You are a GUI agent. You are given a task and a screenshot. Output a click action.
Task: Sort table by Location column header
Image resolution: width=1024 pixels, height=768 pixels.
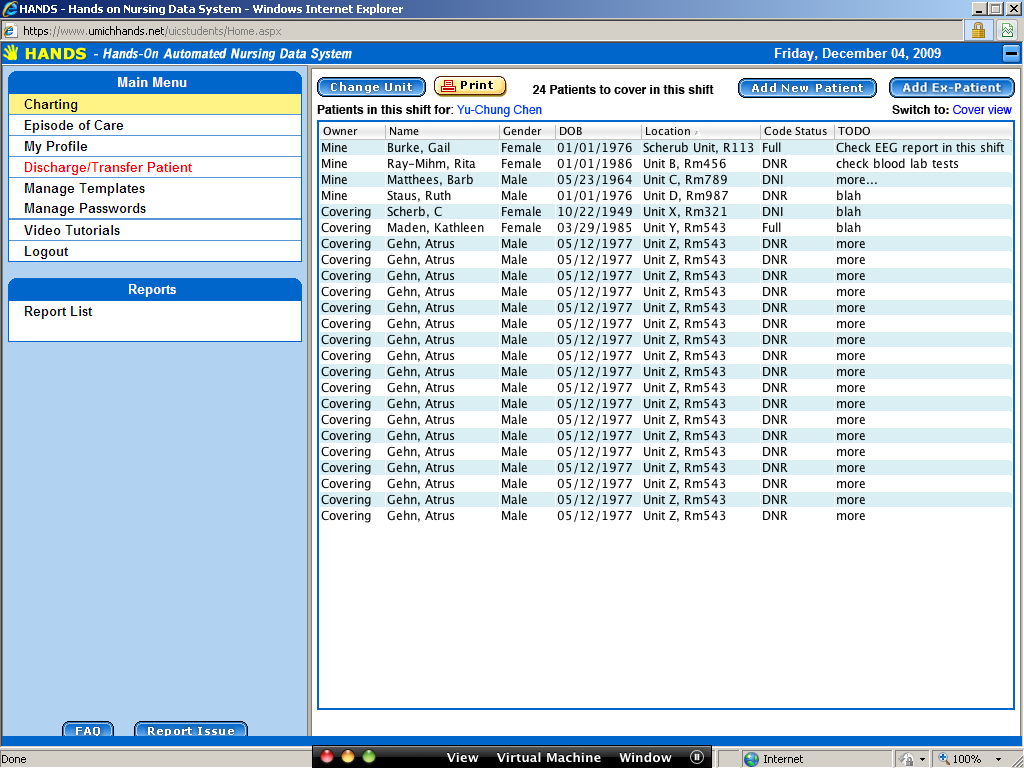pos(701,131)
